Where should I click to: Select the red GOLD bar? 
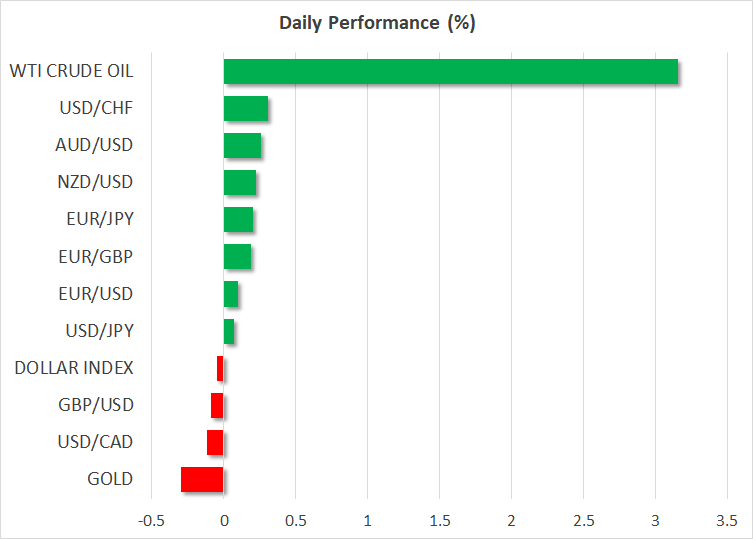(202, 479)
